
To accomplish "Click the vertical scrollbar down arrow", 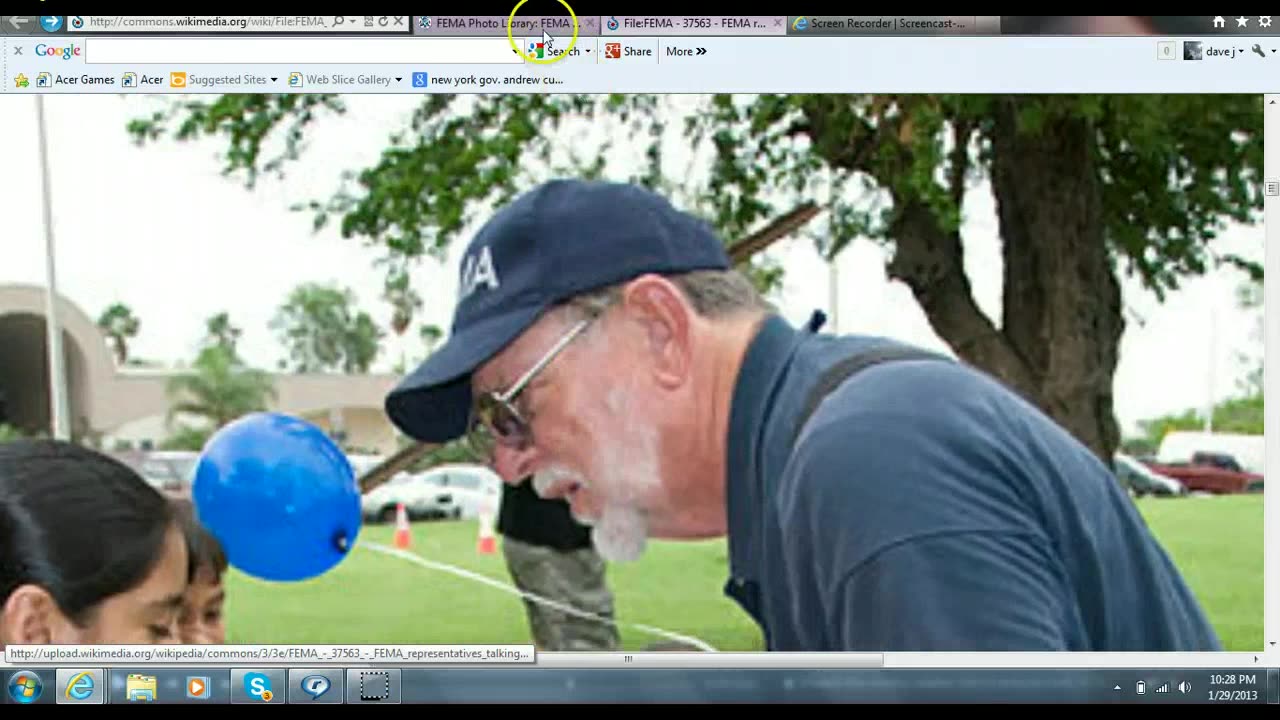I will [x=1272, y=644].
